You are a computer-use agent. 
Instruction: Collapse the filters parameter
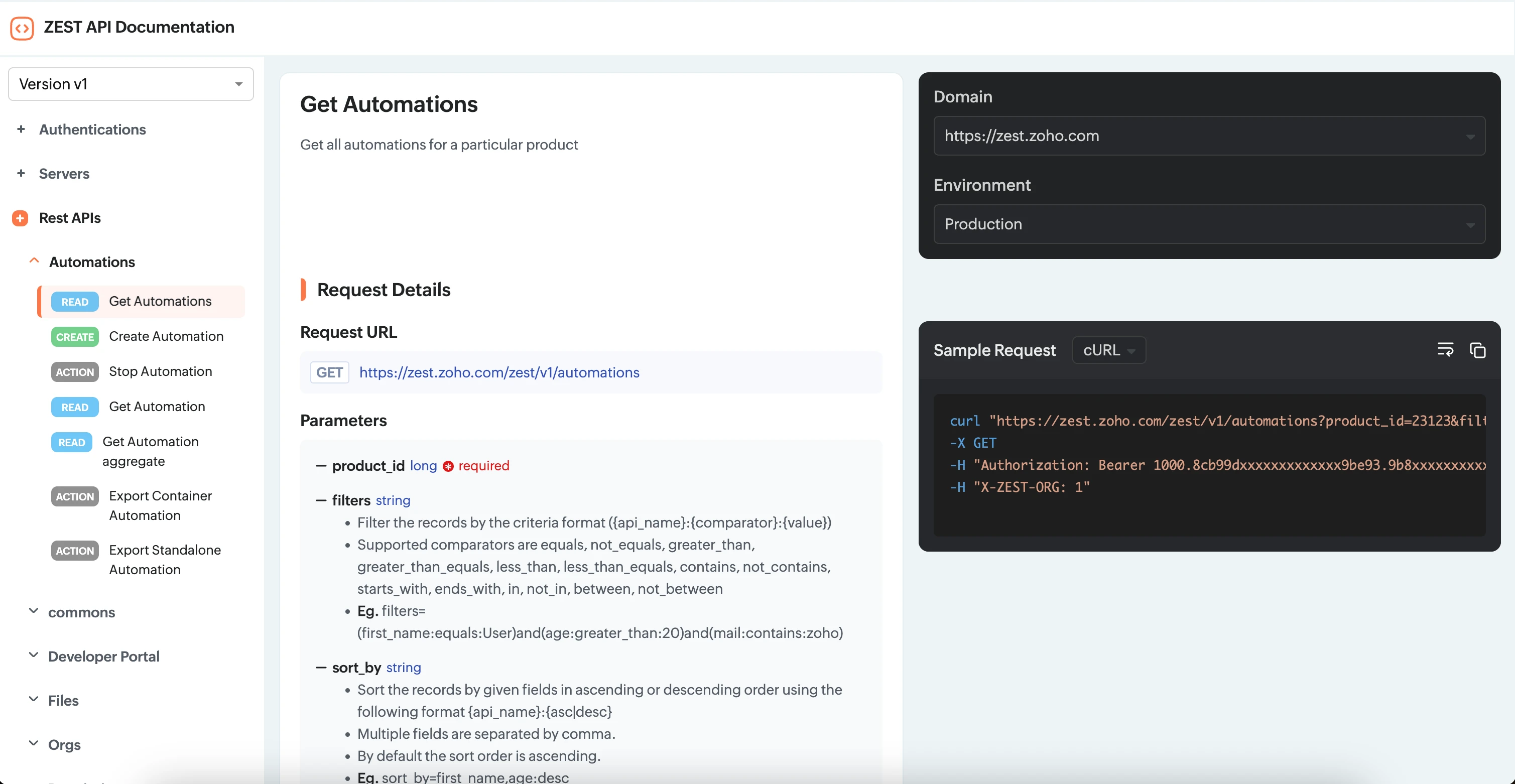click(321, 500)
